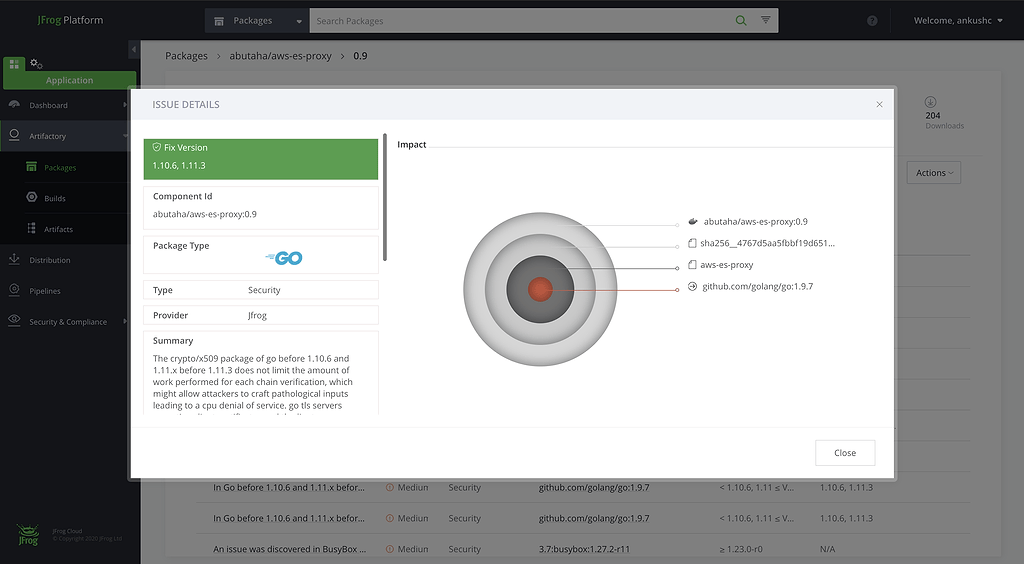This screenshot has height=564, width=1024.
Task: Click the file icon beside aws-es-proxy
Action: coord(692,265)
